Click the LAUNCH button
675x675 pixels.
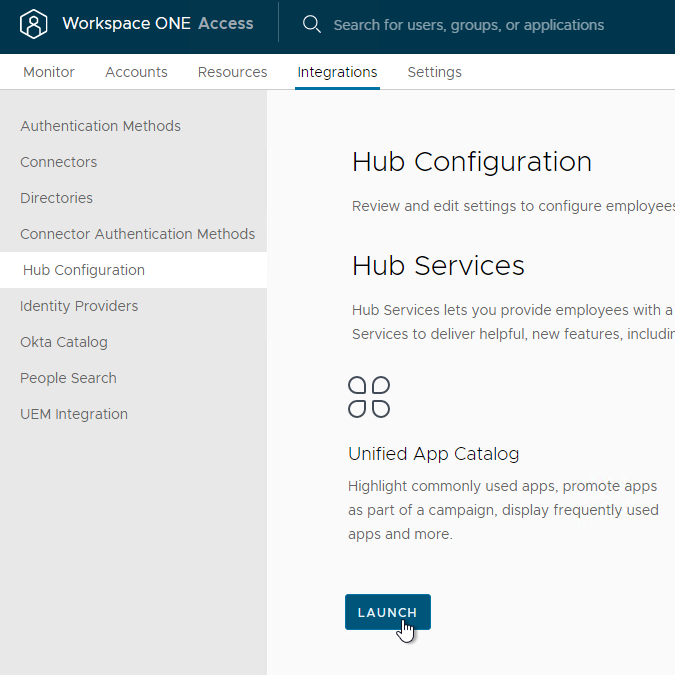(x=387, y=612)
